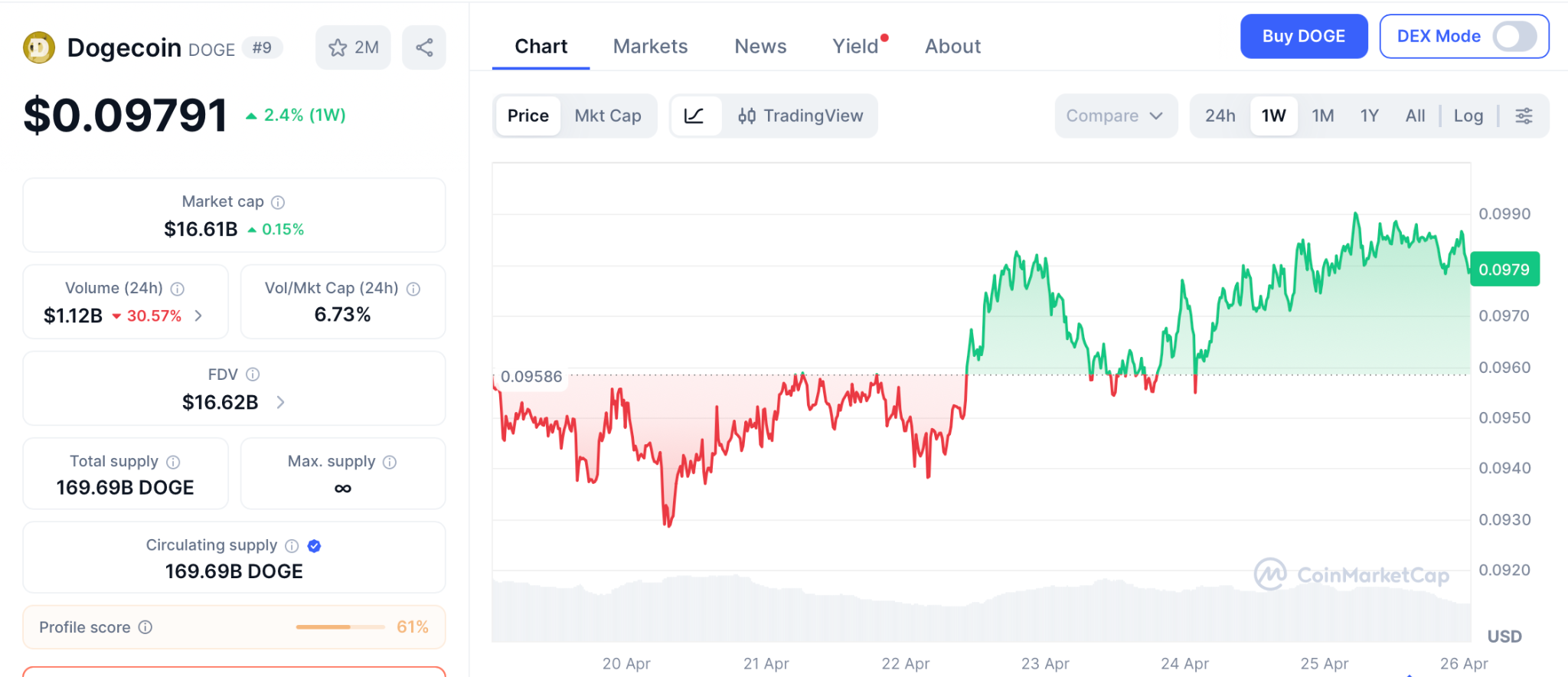Screen dimensions: 1568x677
Task: Open the News tab
Action: (760, 47)
